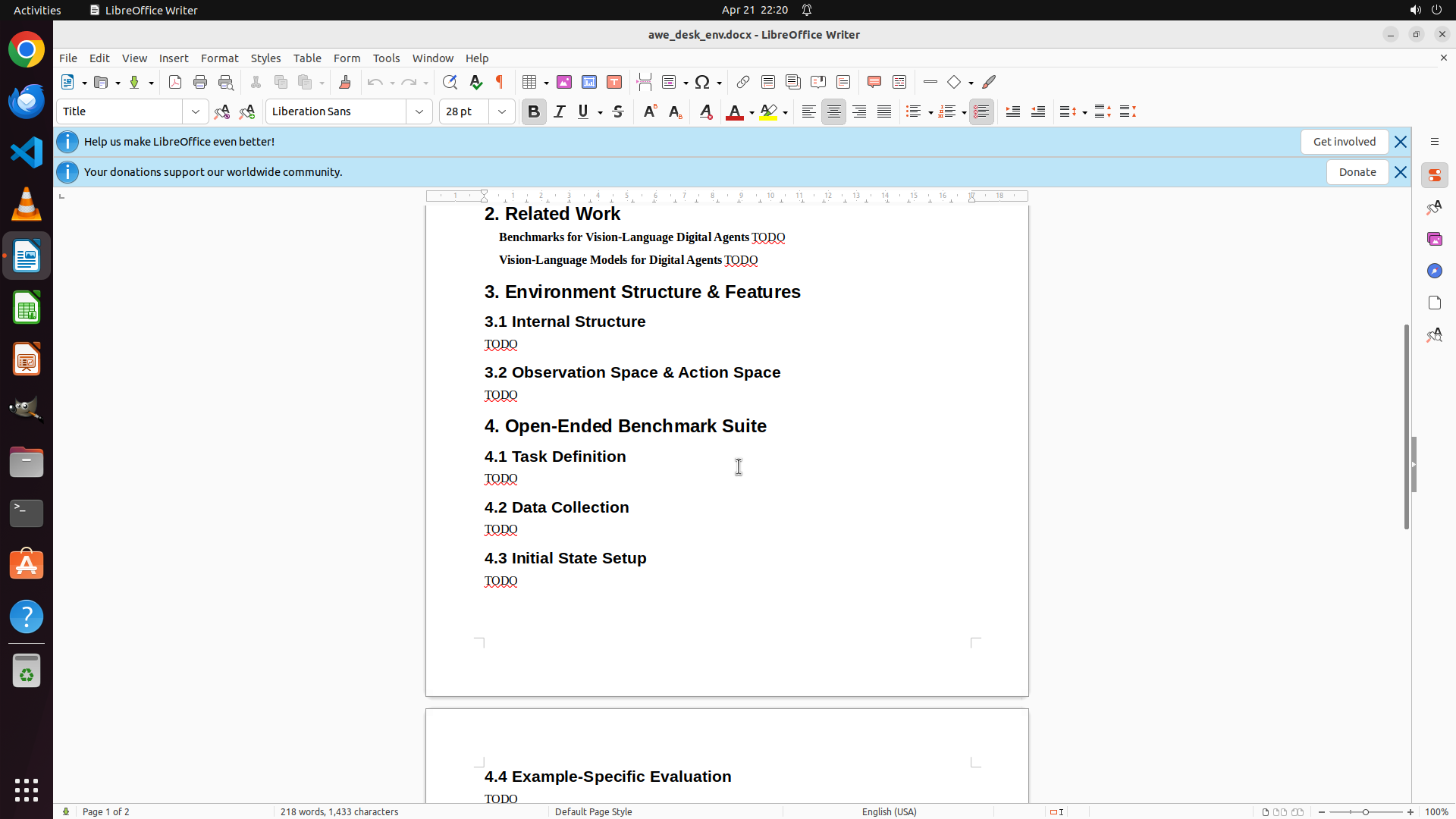This screenshot has width=1456, height=819.
Task: Click the Donate button
Action: (1357, 172)
